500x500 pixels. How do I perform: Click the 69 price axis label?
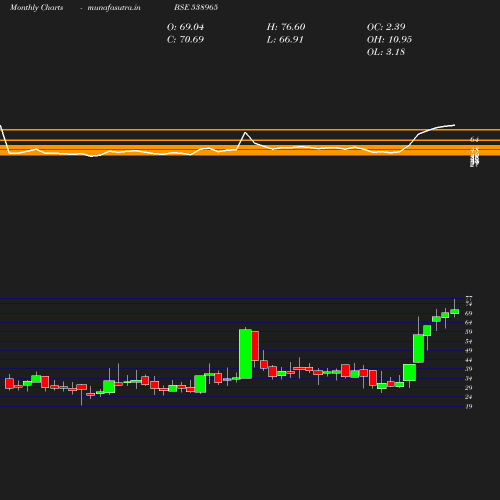point(469,314)
